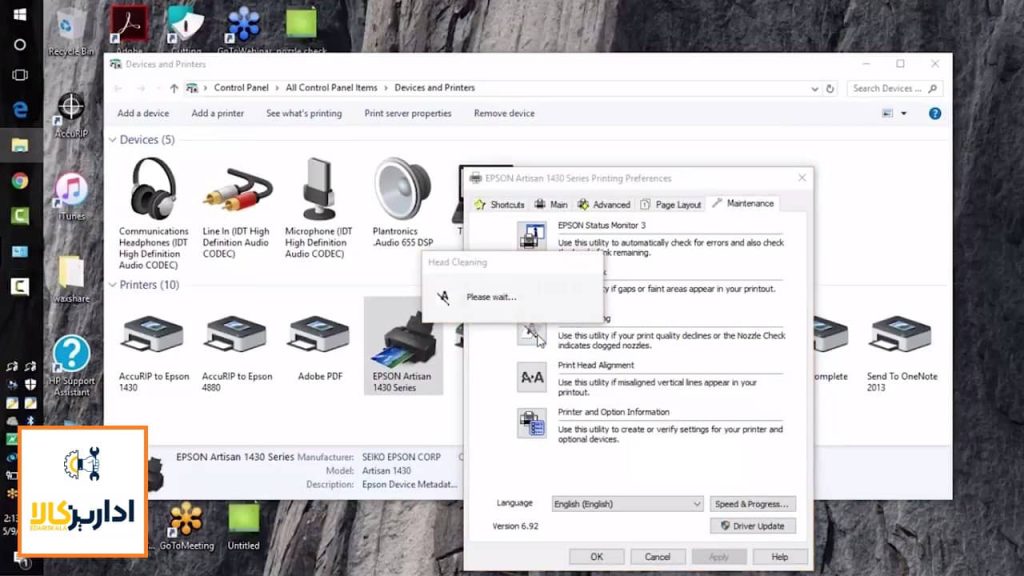1024x576 pixels.
Task: Open Task View from the taskbar
Action: click(20, 74)
